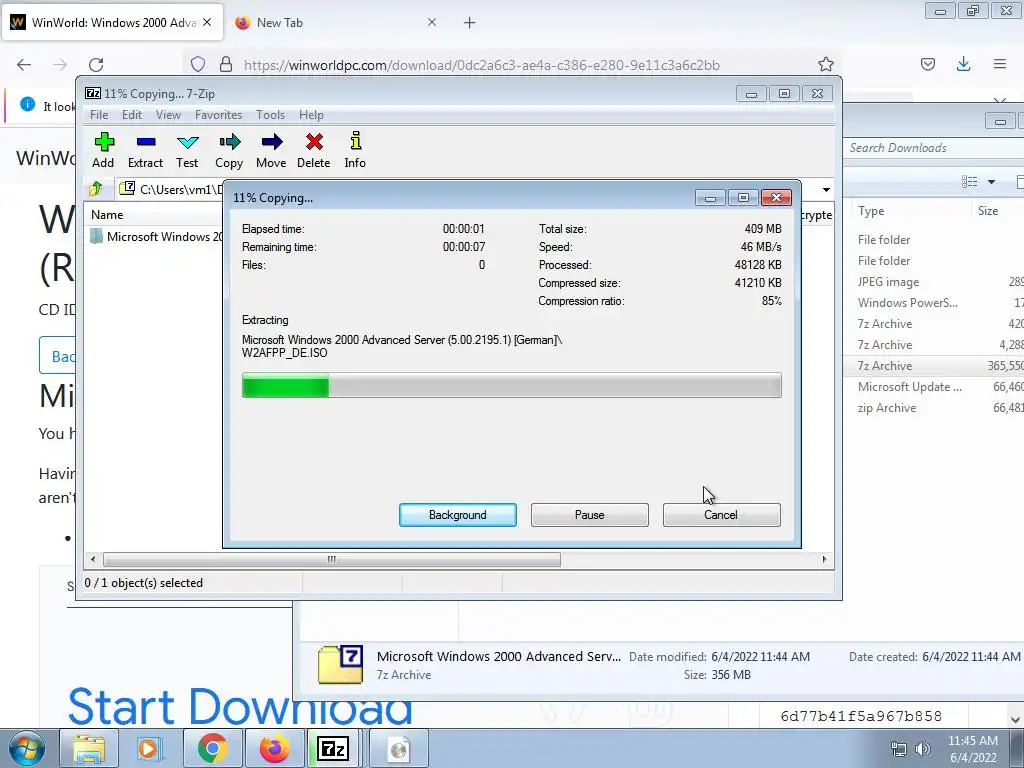Click the Explorer change view icon
The image size is (1024, 768).
pyautogui.click(x=970, y=182)
